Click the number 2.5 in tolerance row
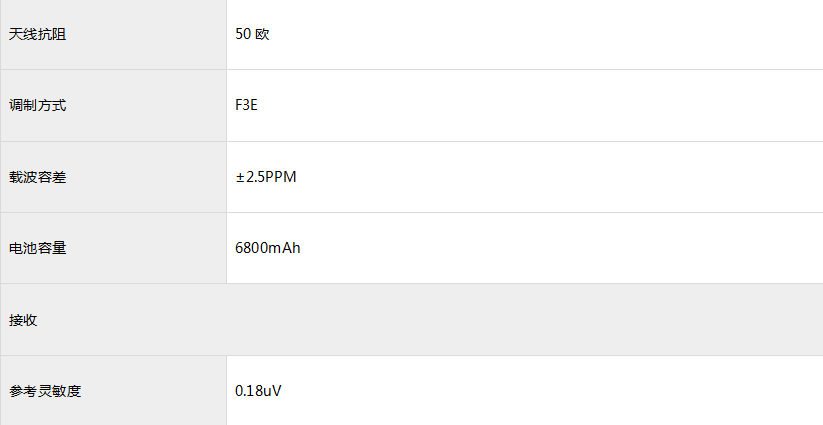 pyautogui.click(x=256, y=177)
